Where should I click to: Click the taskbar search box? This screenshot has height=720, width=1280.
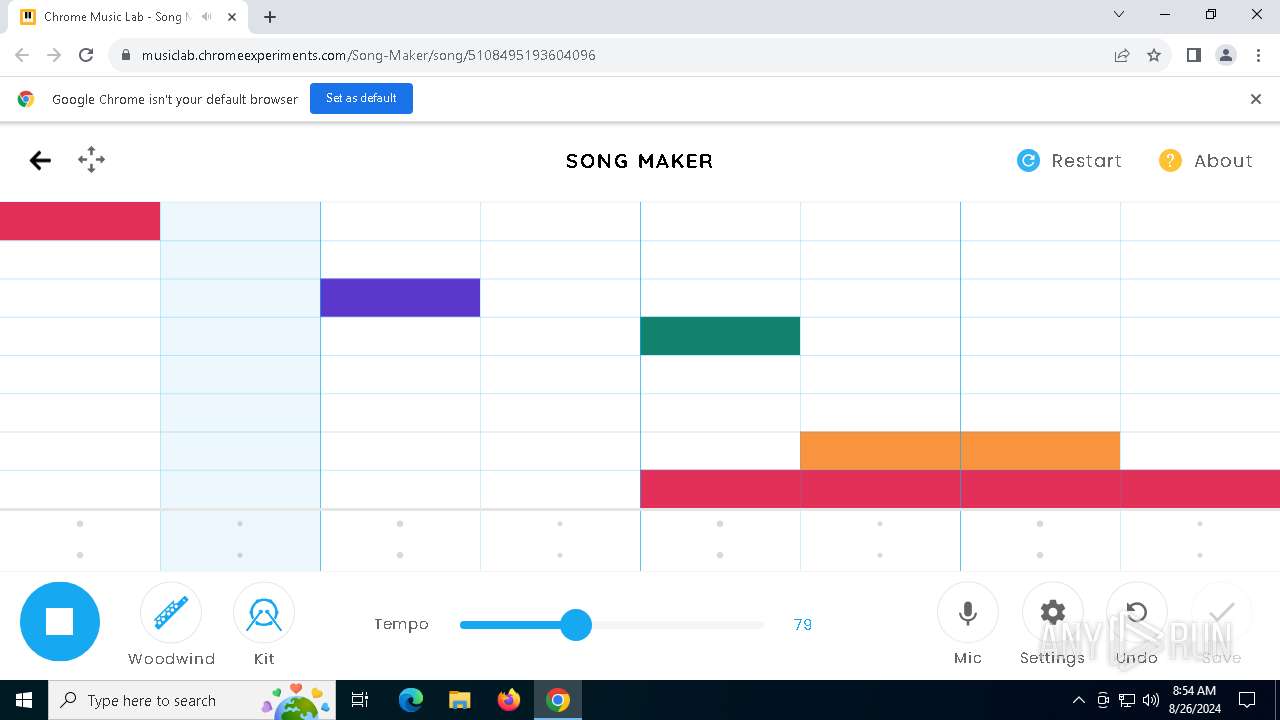coord(193,700)
